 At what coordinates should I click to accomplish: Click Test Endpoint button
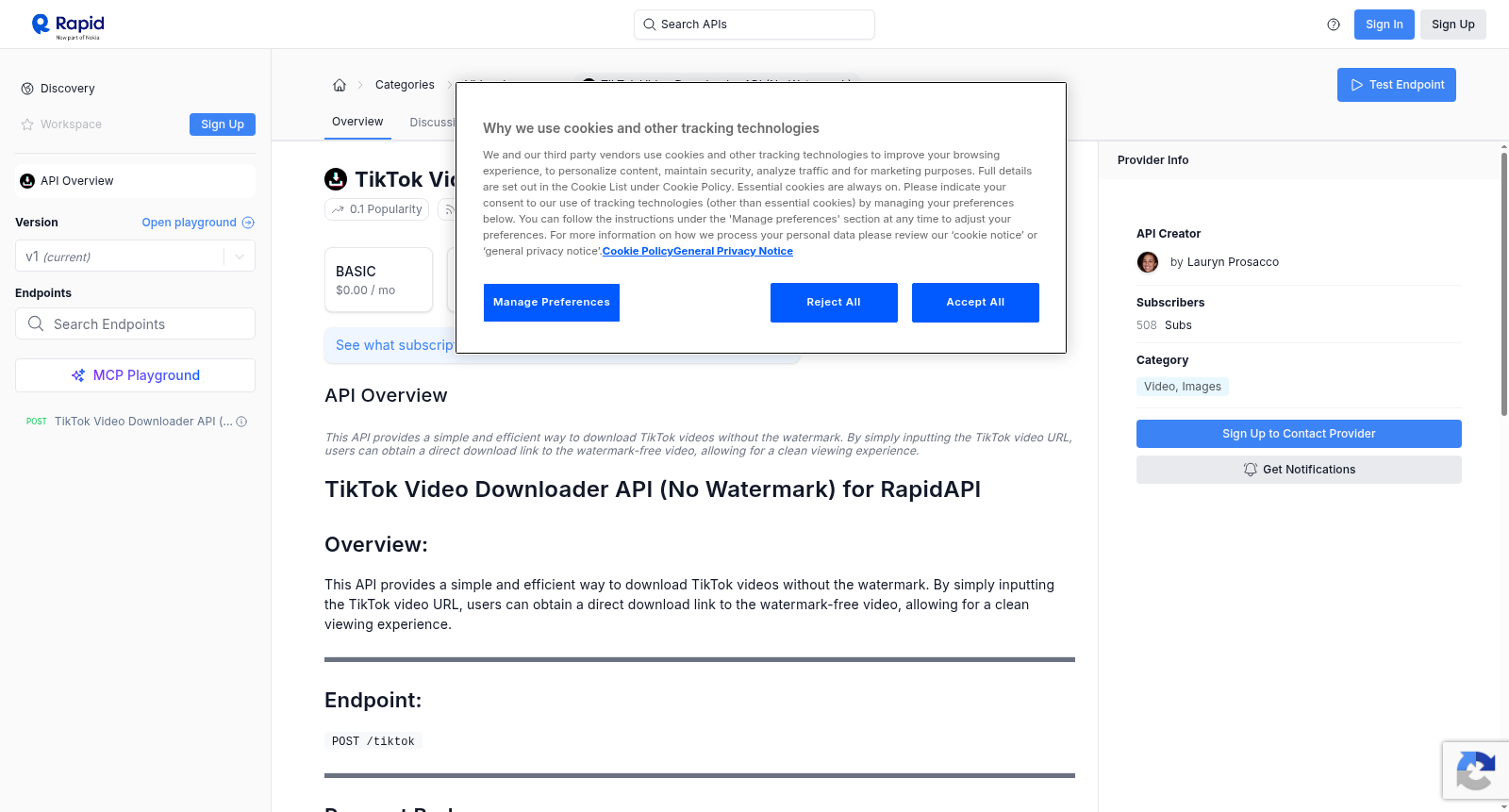click(x=1397, y=85)
